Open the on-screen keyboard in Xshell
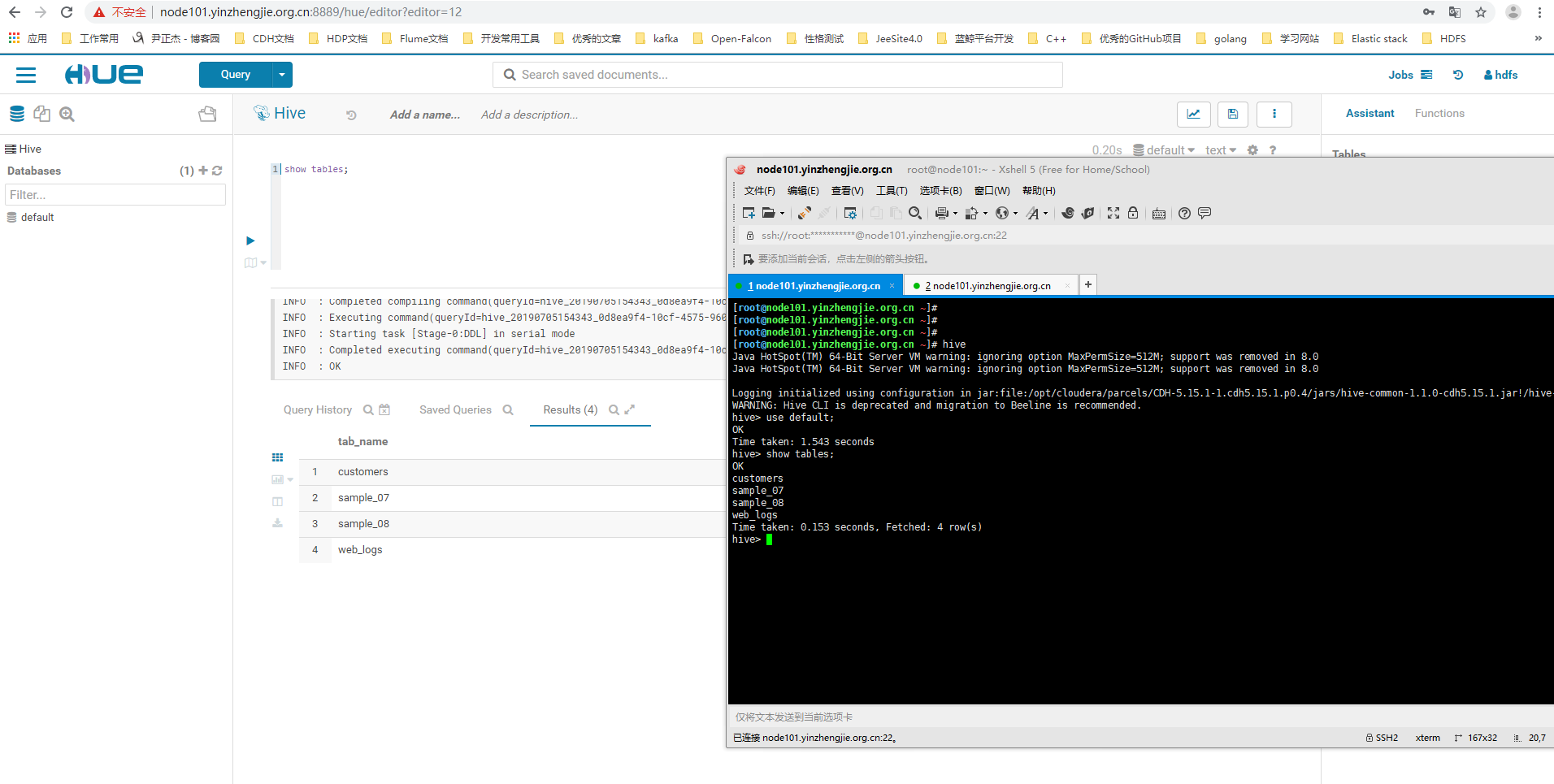Screen dimensions: 1554x784 pos(1158,213)
